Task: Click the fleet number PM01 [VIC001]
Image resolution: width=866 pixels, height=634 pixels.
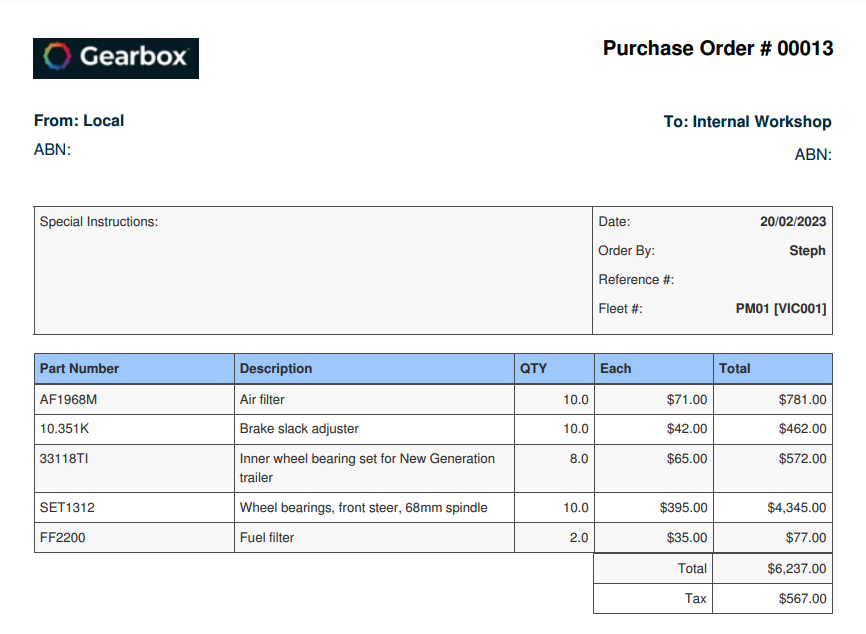Action: (x=781, y=309)
